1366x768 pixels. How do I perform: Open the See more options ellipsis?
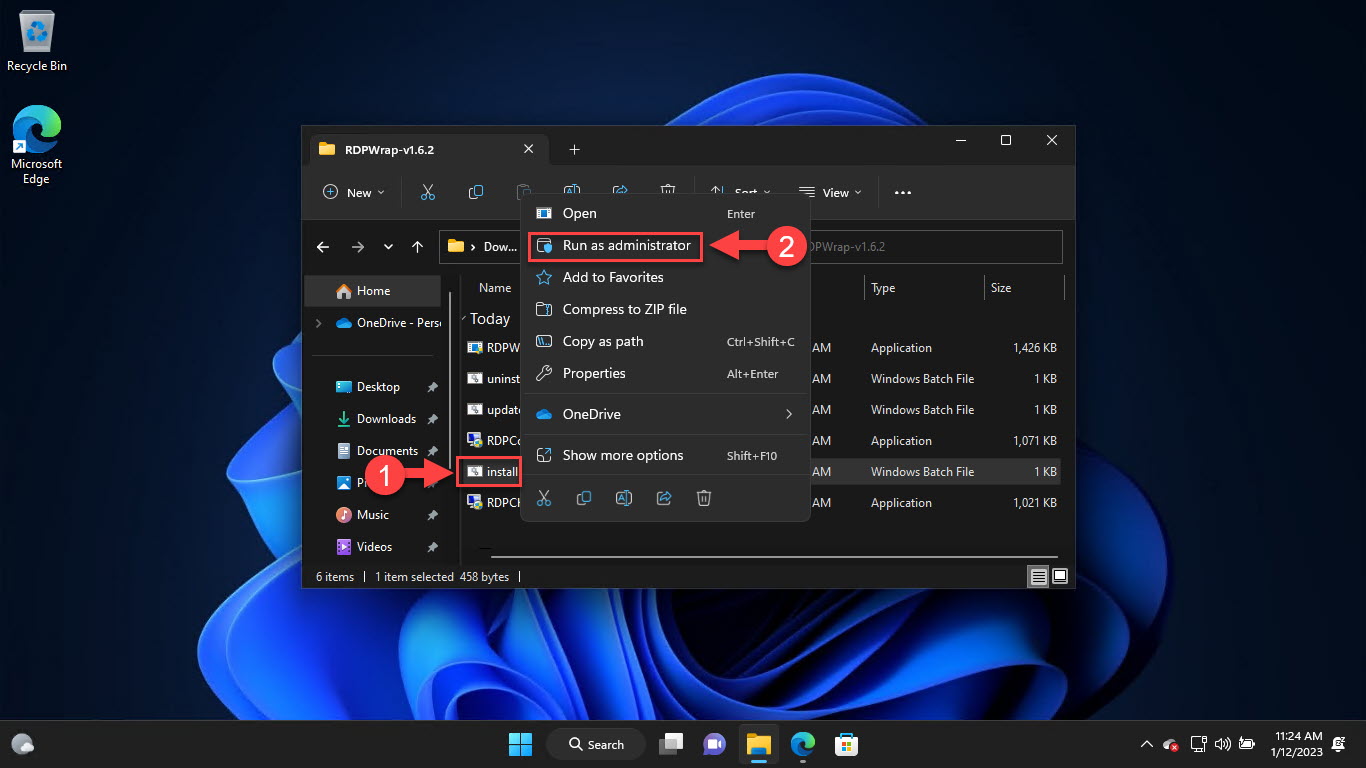pyautogui.click(x=903, y=193)
